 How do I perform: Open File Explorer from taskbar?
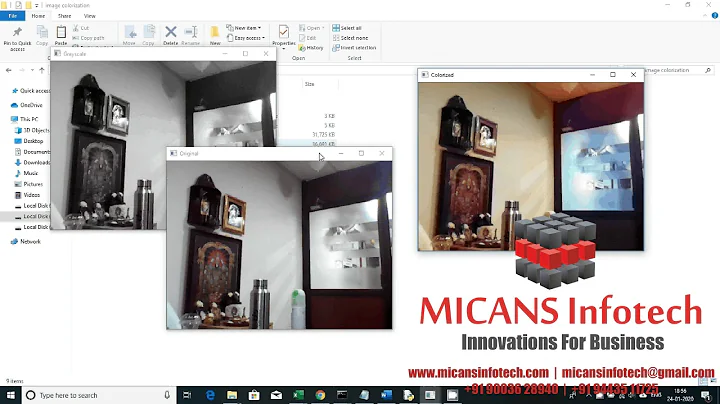pyautogui.click(x=232, y=395)
